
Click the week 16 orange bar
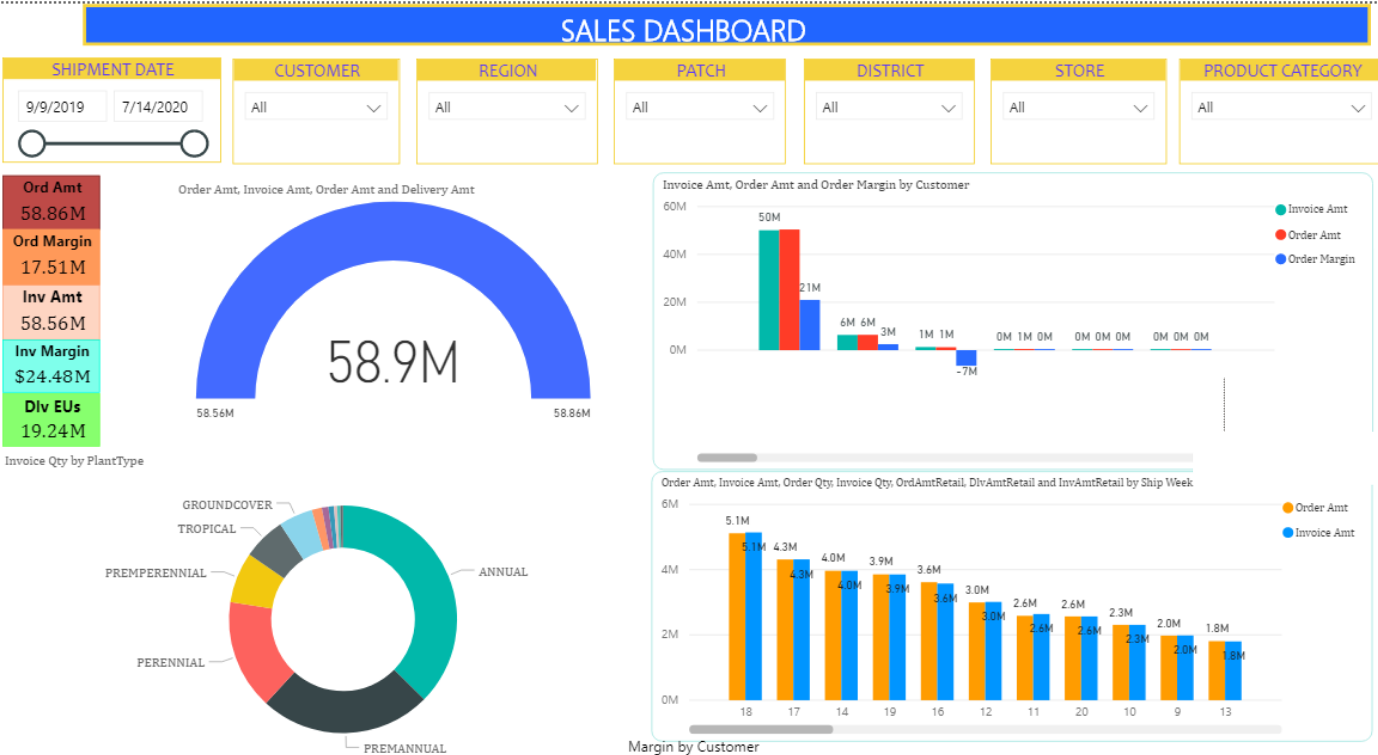(929, 640)
